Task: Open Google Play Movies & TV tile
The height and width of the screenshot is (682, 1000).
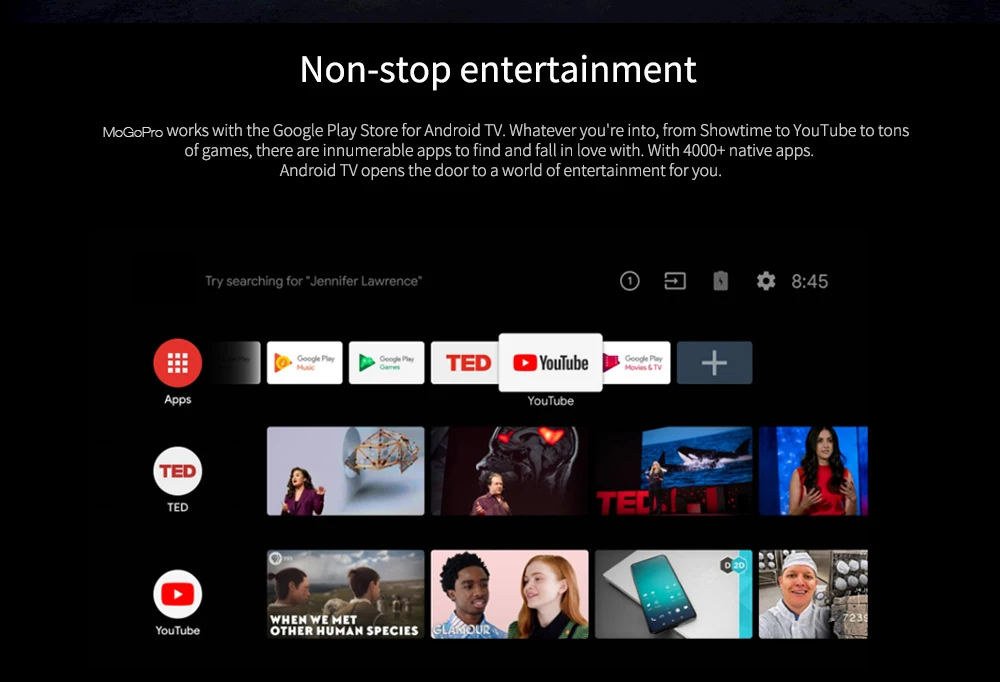Action: (636, 362)
